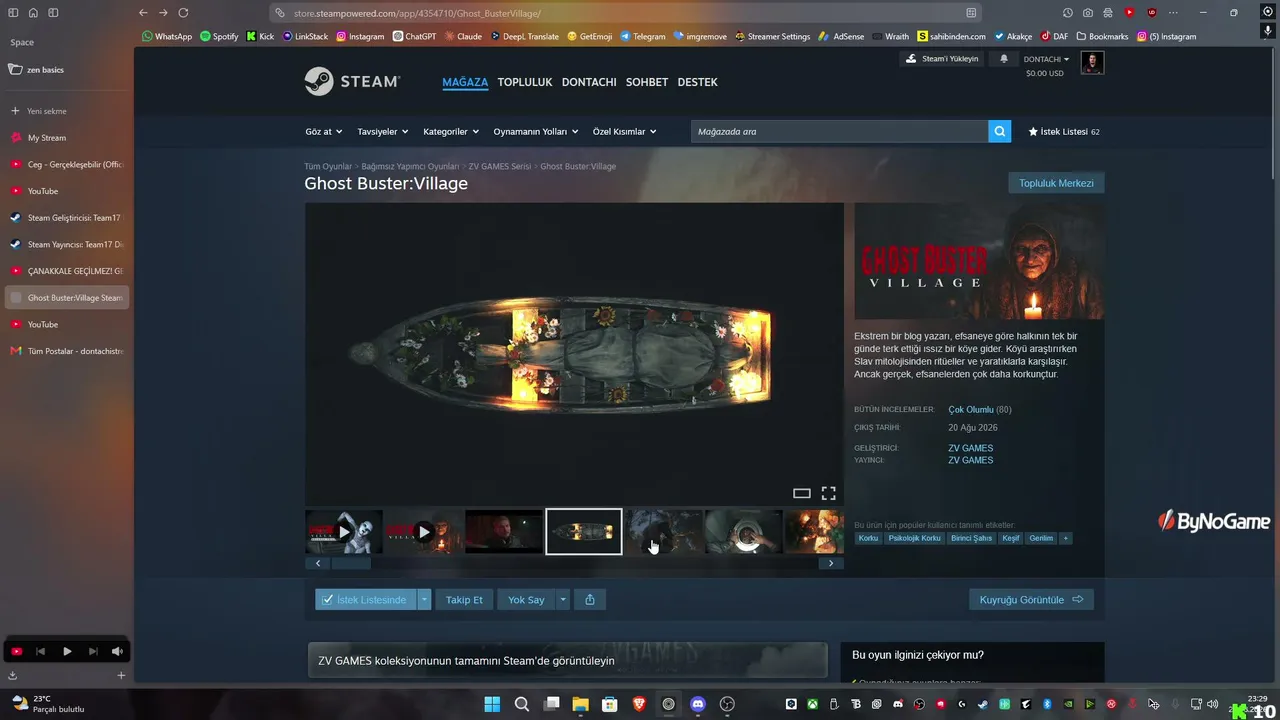Open the uBlock Origin extension icon
1280x720 pixels.
coord(1152,13)
